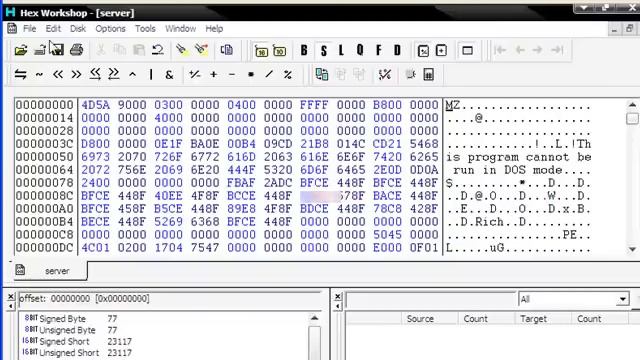Open the Disk menu
The height and width of the screenshot is (360, 640).
tap(78, 29)
